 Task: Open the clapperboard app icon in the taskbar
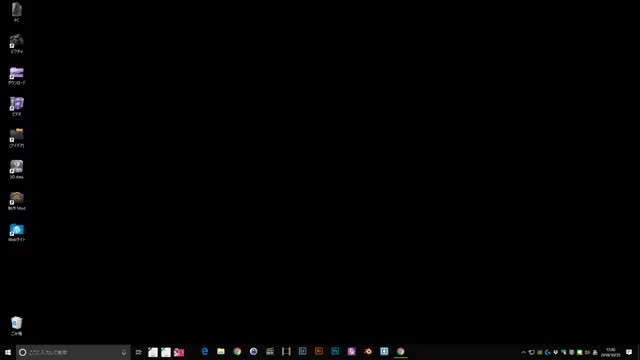tap(270, 351)
